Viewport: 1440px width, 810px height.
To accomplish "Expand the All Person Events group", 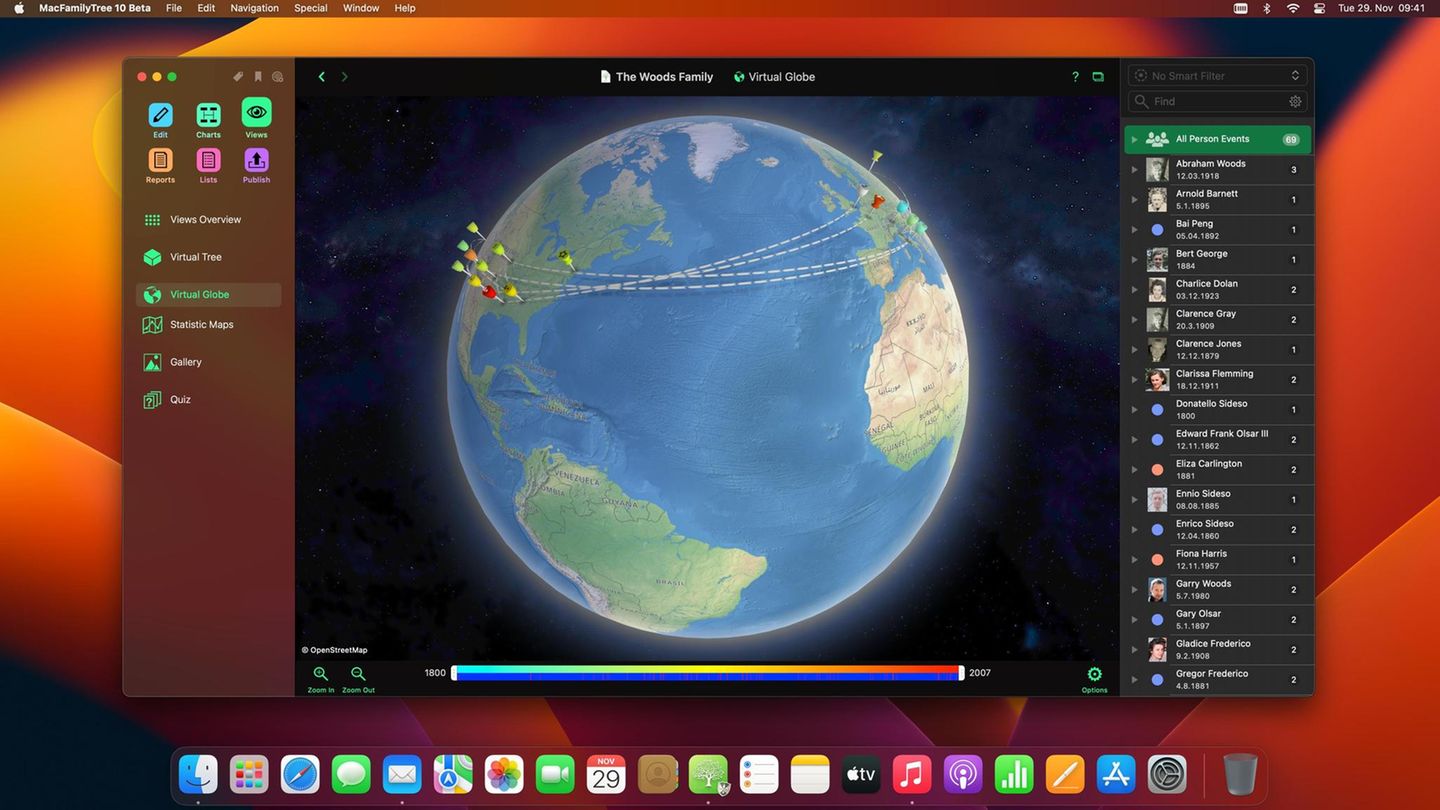I will pyautogui.click(x=1134, y=140).
